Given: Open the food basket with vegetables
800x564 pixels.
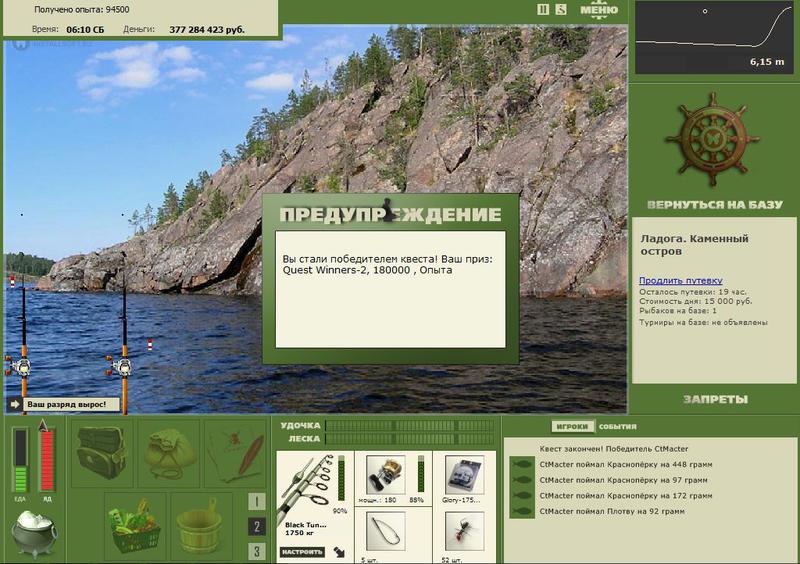Looking at the screenshot, I should (135, 527).
